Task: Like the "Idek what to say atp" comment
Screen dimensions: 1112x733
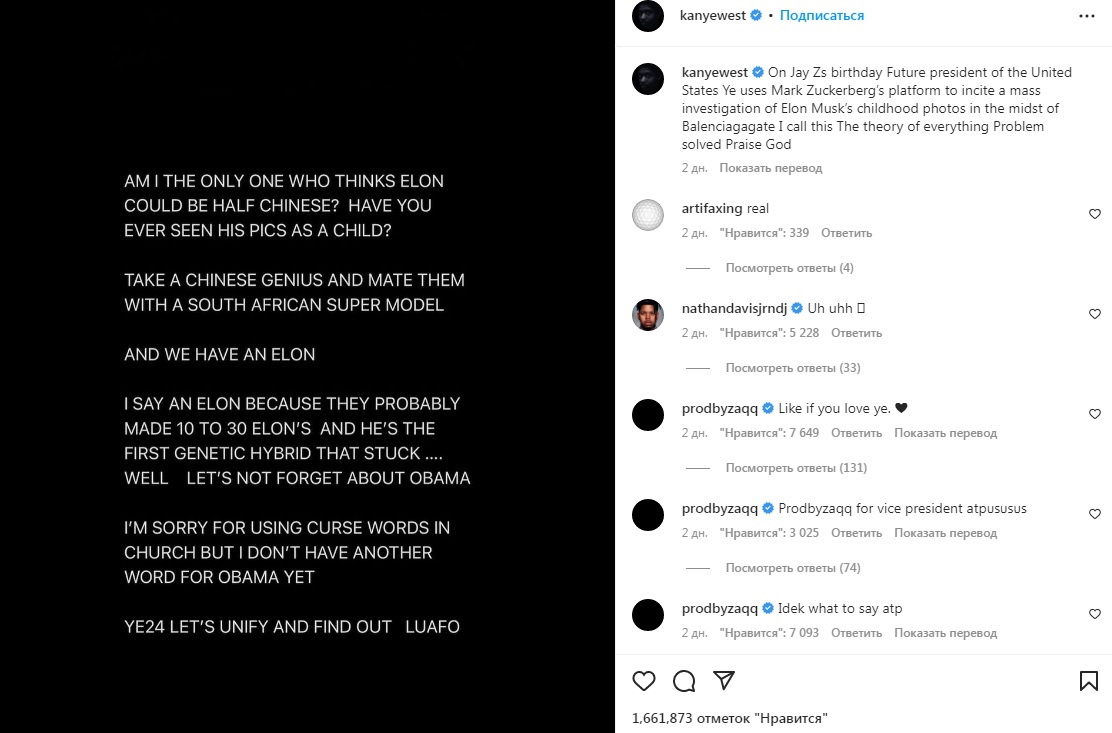Action: [x=1095, y=614]
